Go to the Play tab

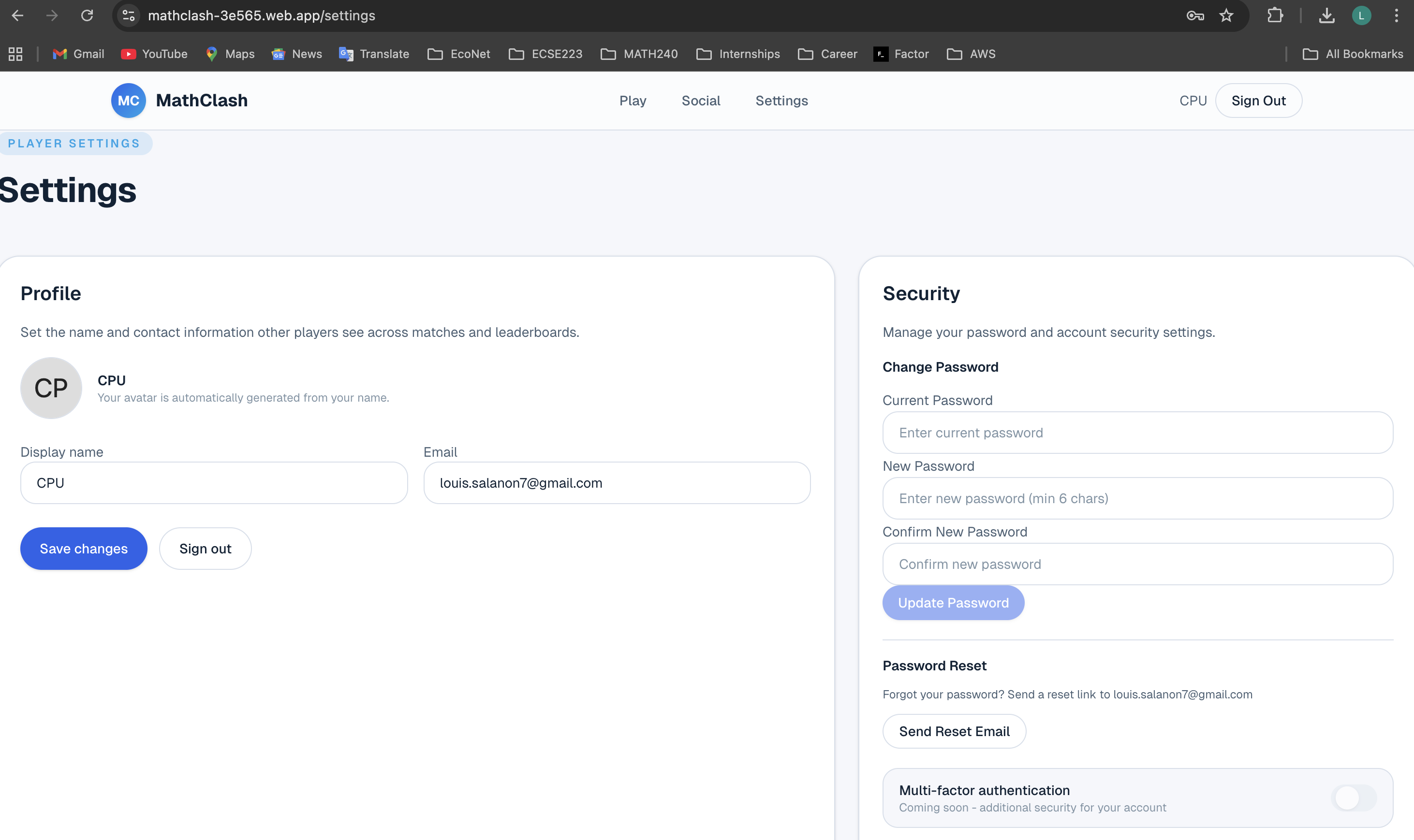click(x=633, y=101)
